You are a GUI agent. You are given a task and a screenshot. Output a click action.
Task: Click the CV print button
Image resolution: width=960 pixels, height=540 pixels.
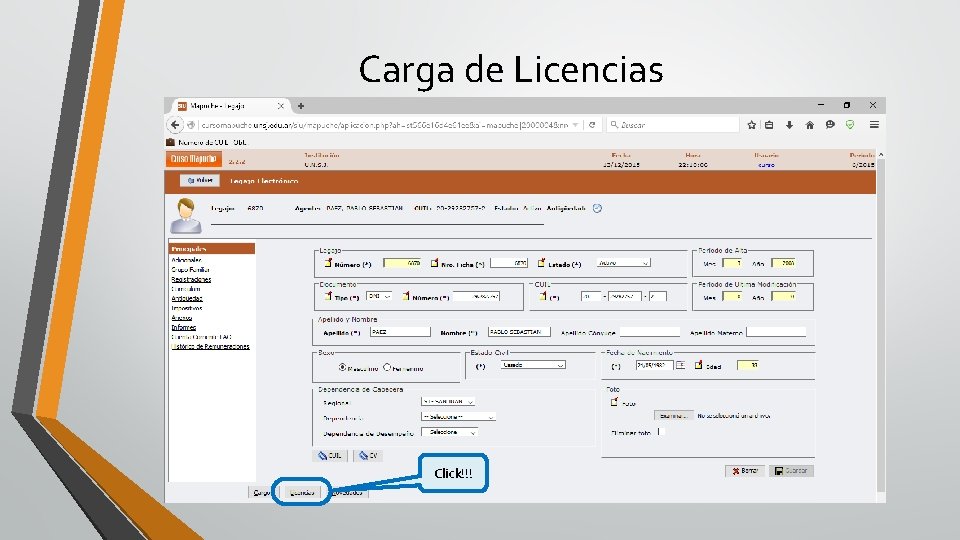[x=368, y=456]
